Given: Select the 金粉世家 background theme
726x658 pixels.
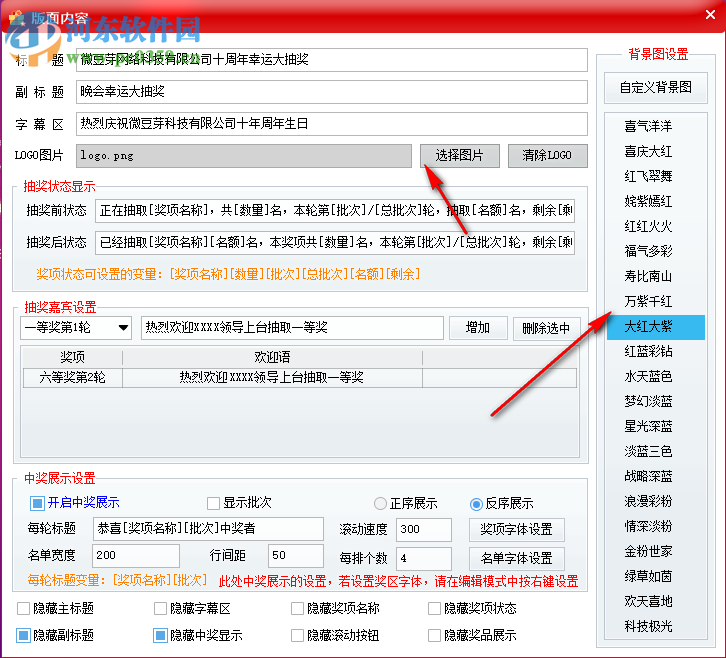Looking at the screenshot, I should click(656, 551).
